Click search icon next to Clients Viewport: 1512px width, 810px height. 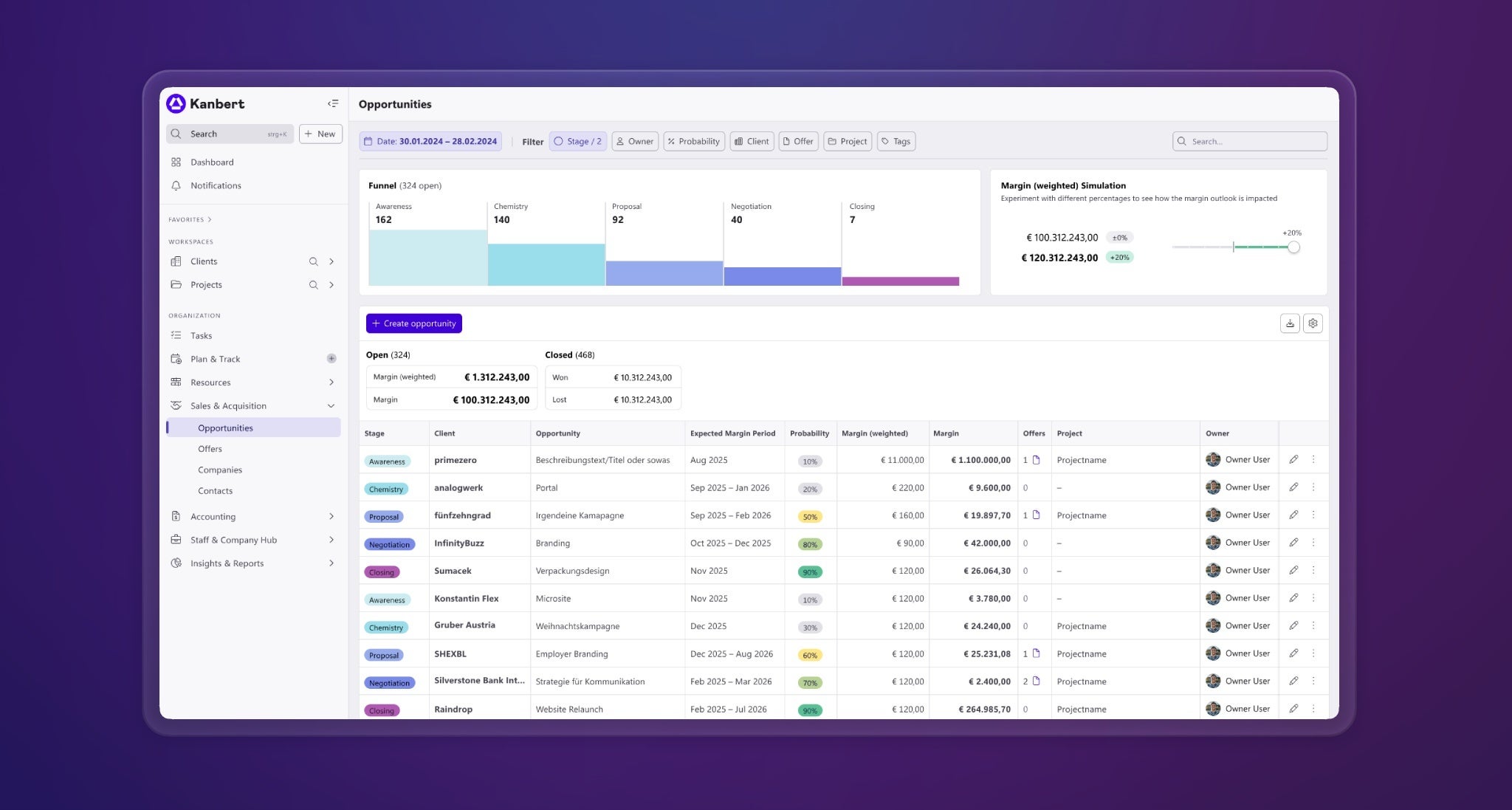(314, 261)
